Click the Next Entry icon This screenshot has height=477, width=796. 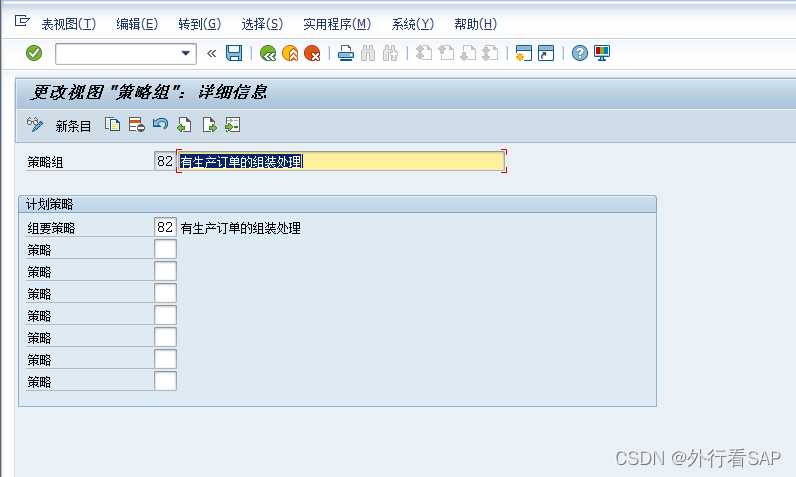pyautogui.click(x=209, y=125)
